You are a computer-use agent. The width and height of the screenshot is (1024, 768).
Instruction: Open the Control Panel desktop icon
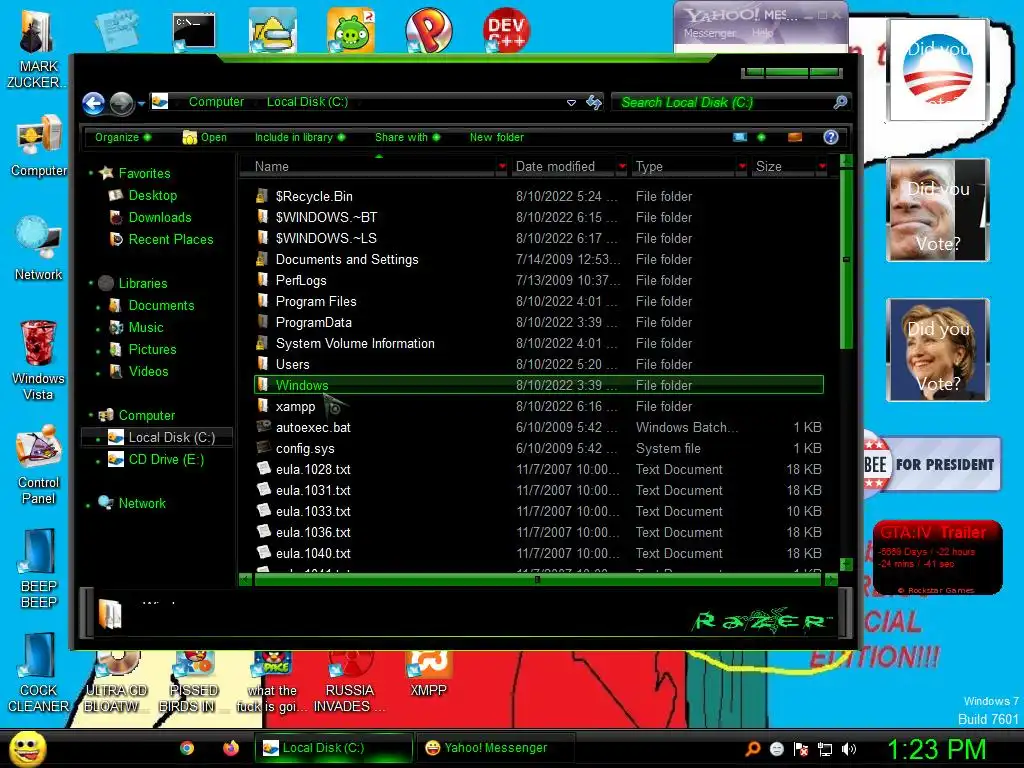(39, 465)
